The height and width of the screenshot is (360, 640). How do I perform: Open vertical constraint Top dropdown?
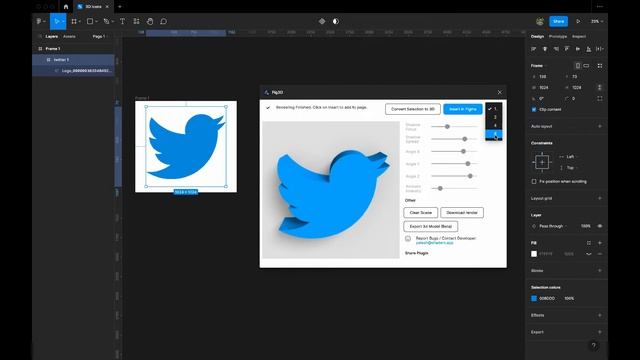click(569, 168)
